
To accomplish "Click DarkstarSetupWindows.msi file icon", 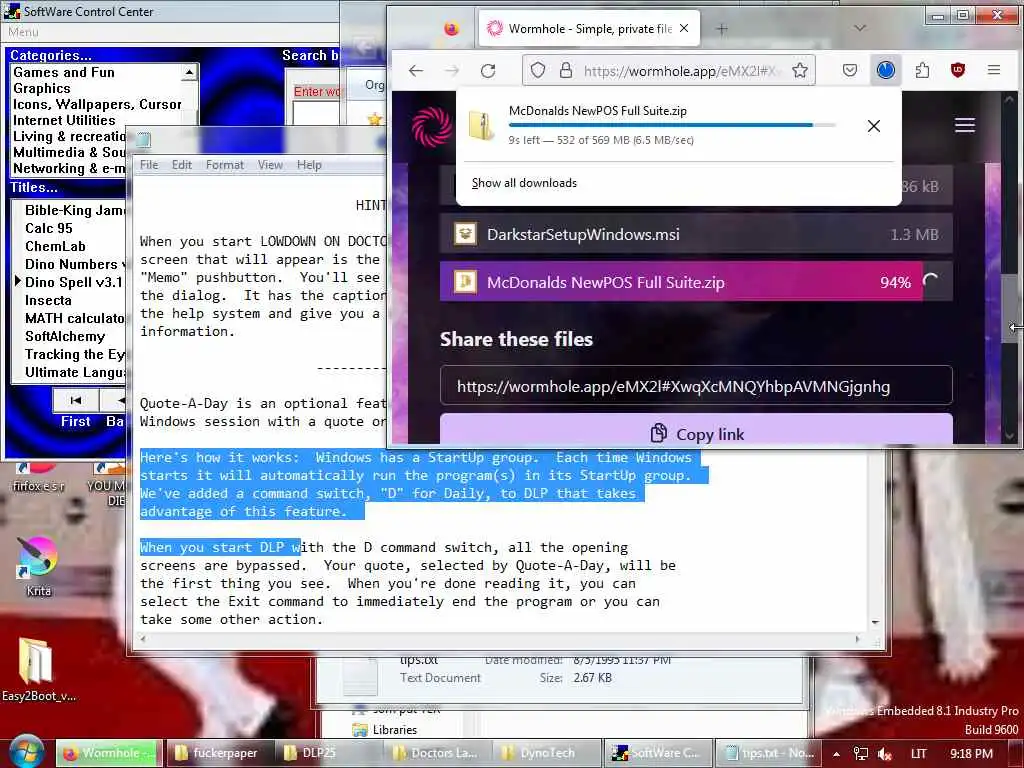I will (465, 234).
